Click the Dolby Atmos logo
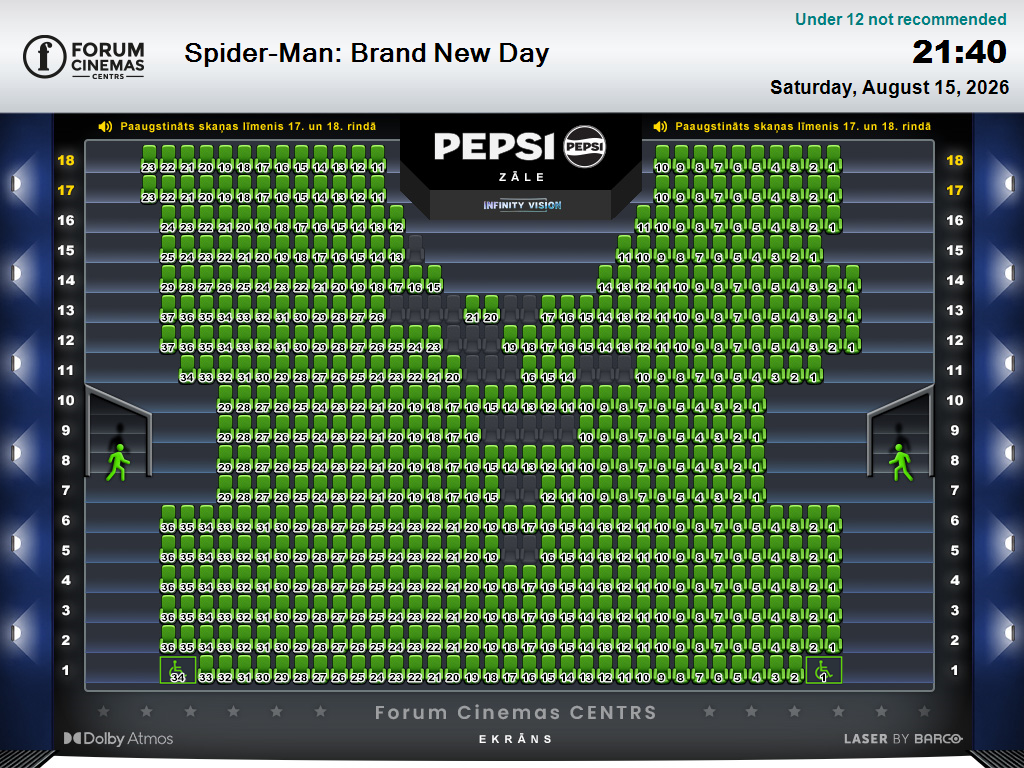Image resolution: width=1024 pixels, height=768 pixels. click(118, 739)
